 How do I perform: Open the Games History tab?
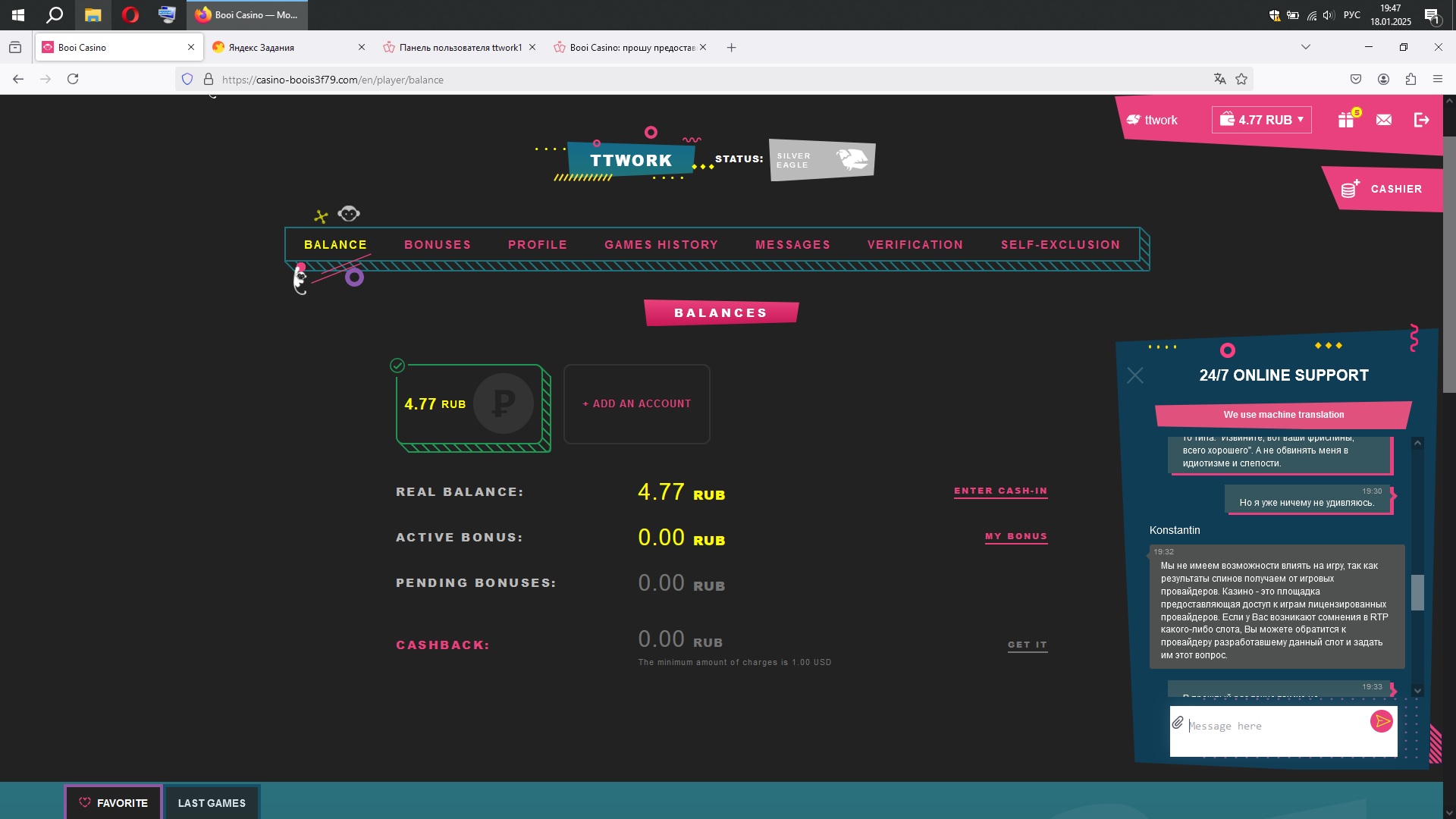click(x=661, y=245)
